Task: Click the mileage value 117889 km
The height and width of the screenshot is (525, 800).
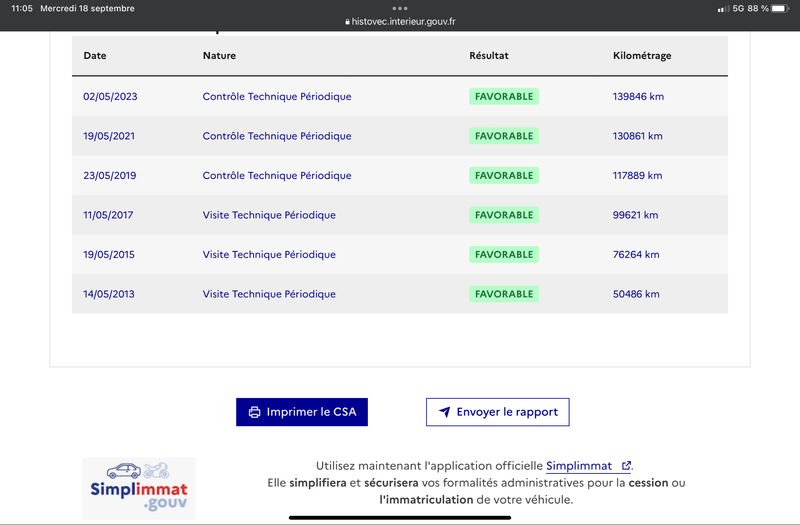Action: (x=638, y=176)
